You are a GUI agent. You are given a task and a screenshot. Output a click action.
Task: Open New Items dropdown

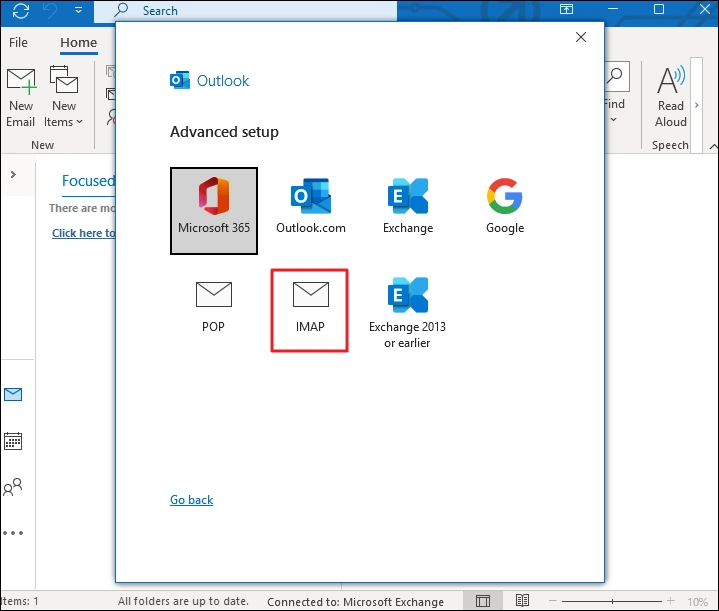click(64, 97)
